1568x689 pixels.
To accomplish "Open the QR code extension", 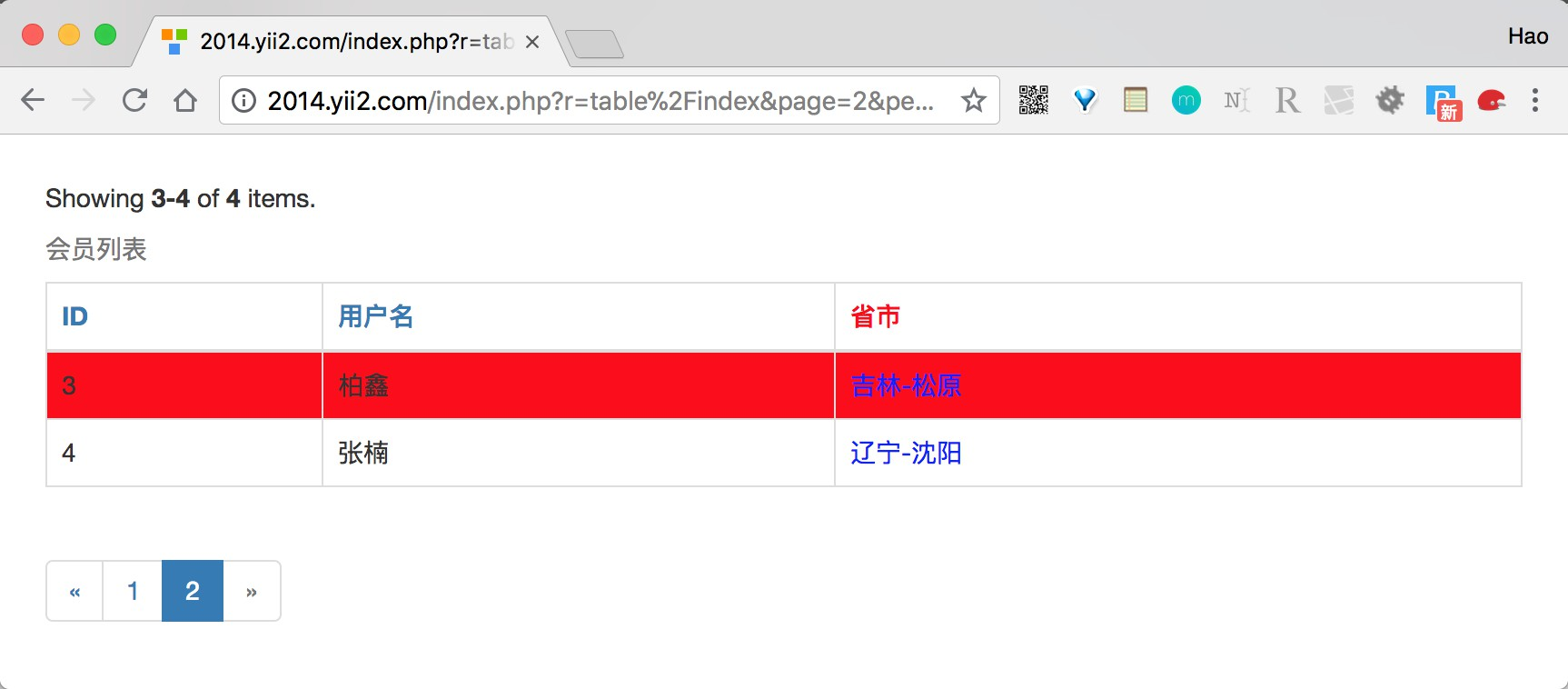I will tap(1033, 100).
